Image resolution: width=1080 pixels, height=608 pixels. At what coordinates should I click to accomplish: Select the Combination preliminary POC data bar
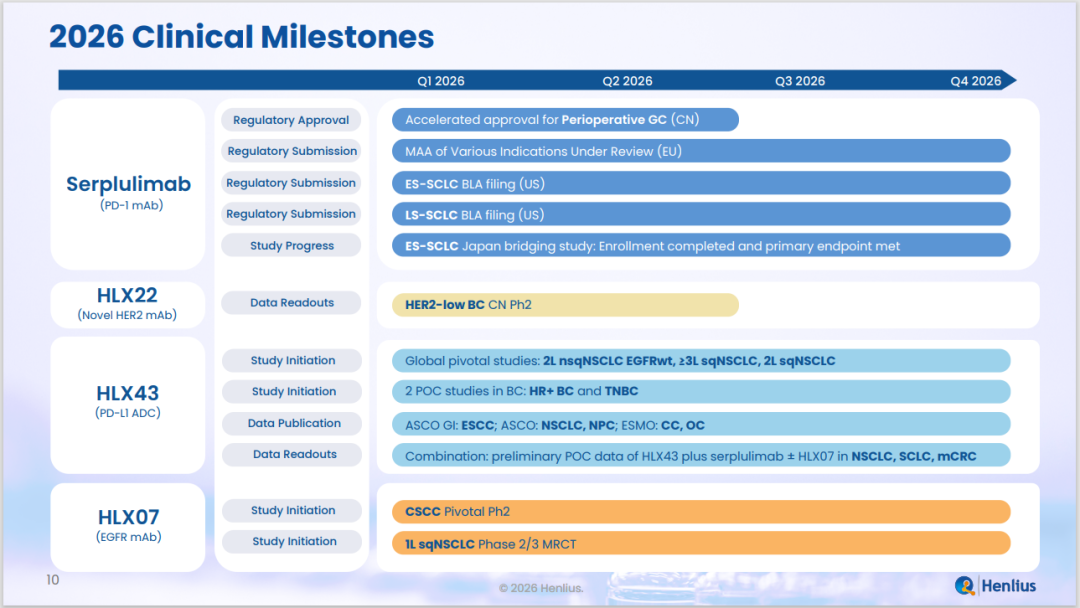pyautogui.click(x=701, y=455)
